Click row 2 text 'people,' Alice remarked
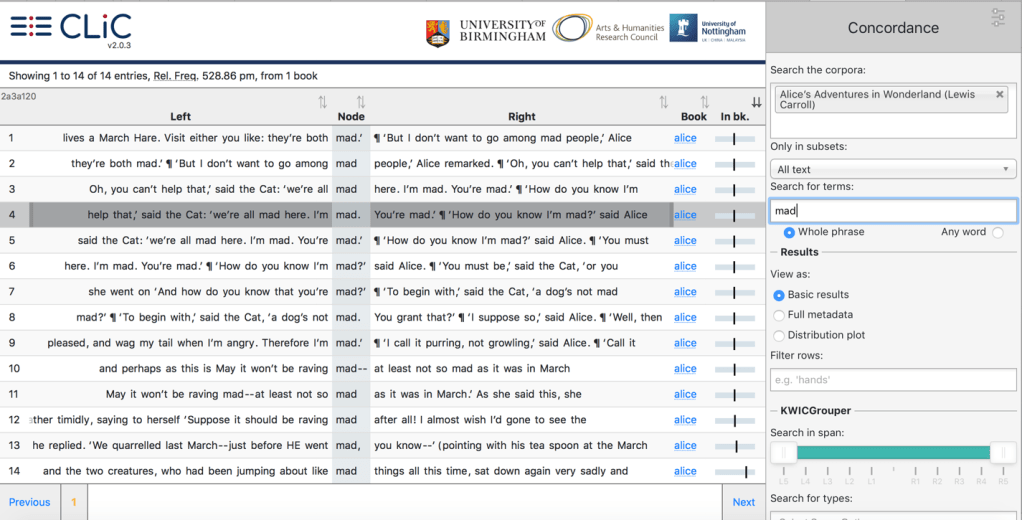1022x520 pixels. (433, 164)
